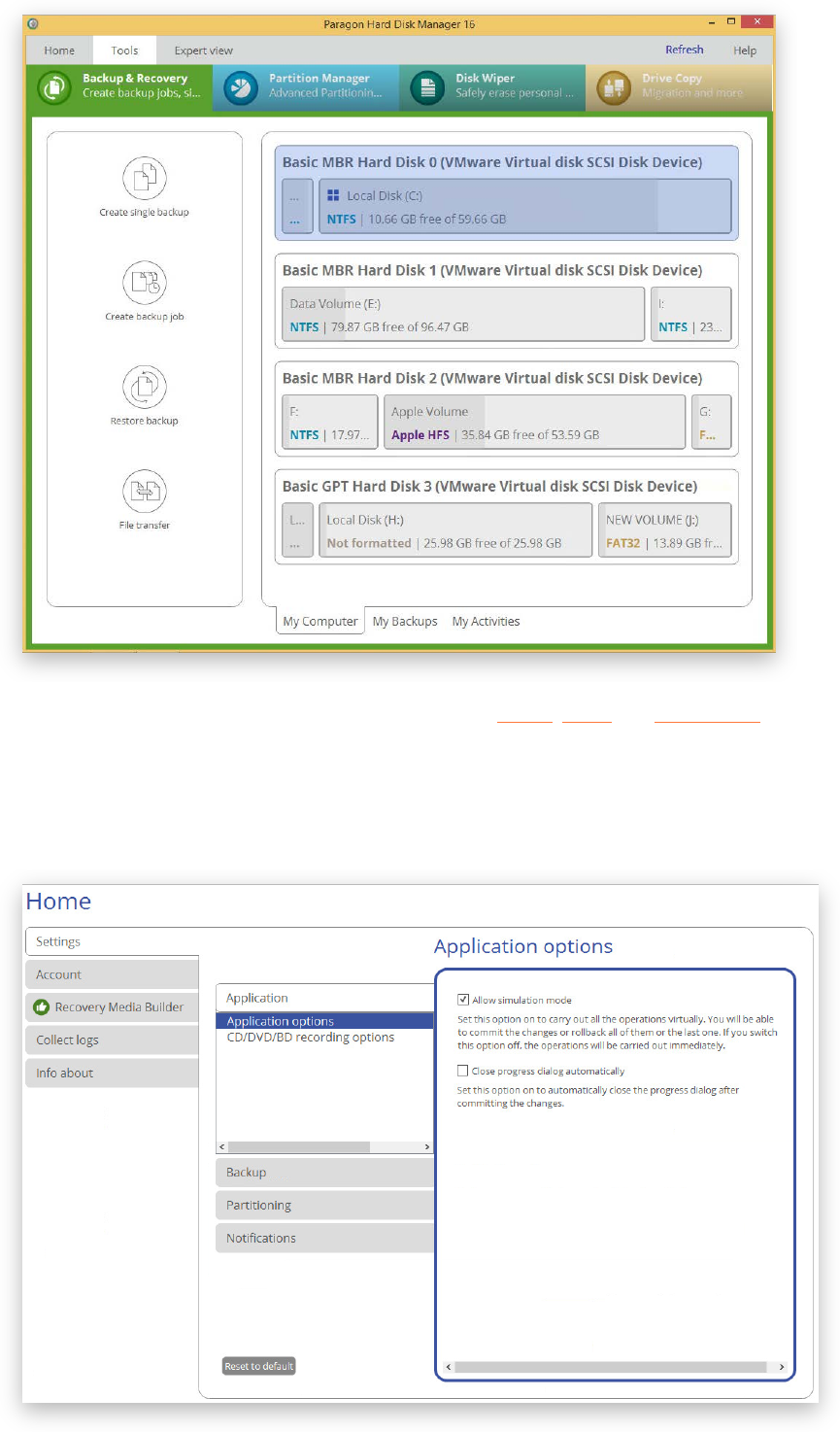Click right arrow of settings list scrollbar
Viewport: 840px width, 1432px height.
pyautogui.click(x=427, y=1147)
